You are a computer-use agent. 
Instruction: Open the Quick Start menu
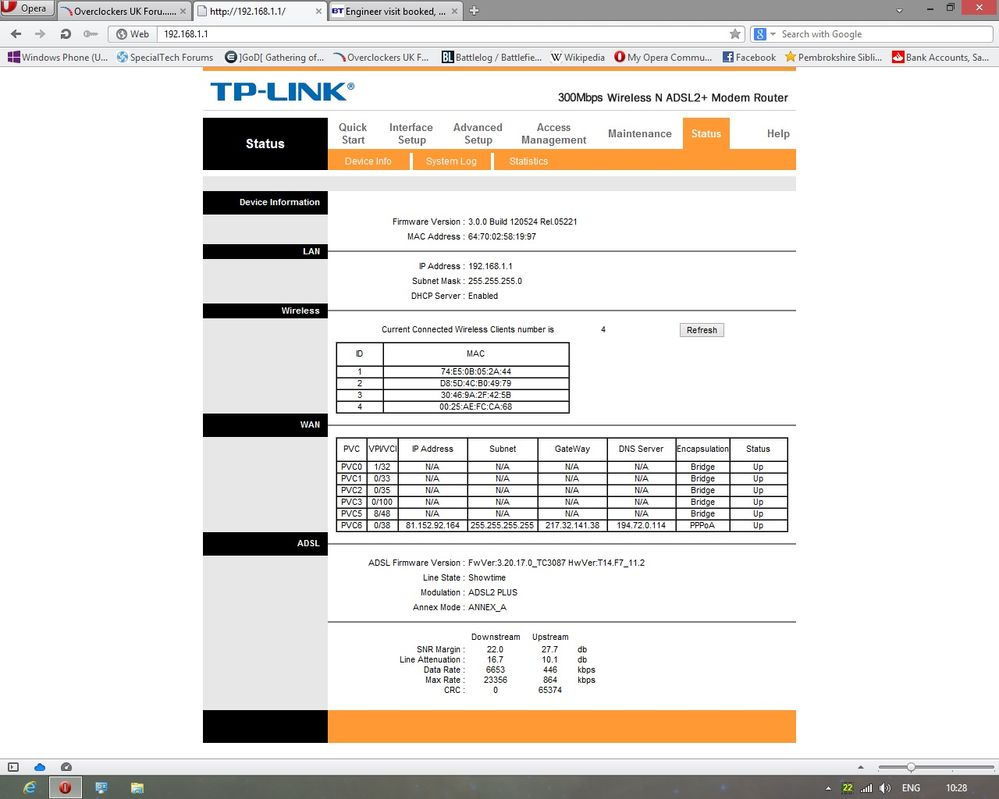[352, 133]
